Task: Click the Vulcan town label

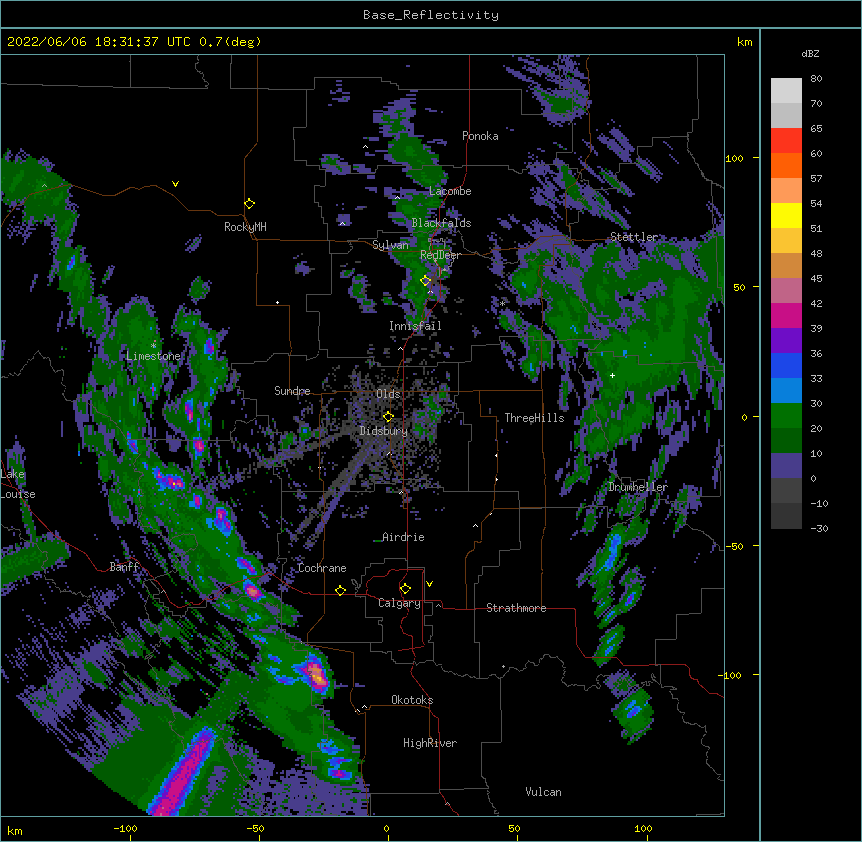Action: (543, 792)
